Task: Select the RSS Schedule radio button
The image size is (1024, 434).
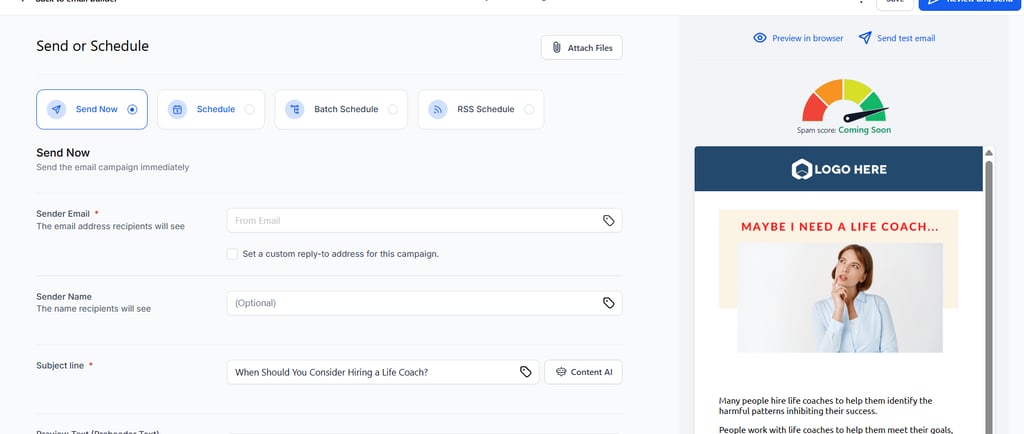Action: click(x=529, y=110)
